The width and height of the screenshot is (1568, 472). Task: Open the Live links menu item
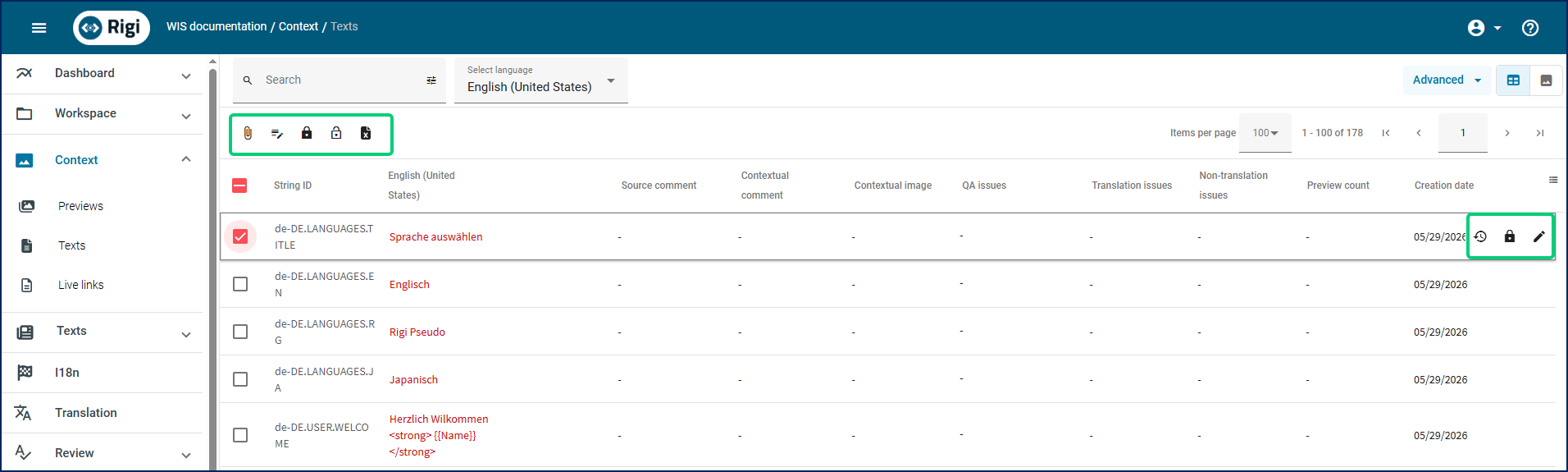point(80,285)
